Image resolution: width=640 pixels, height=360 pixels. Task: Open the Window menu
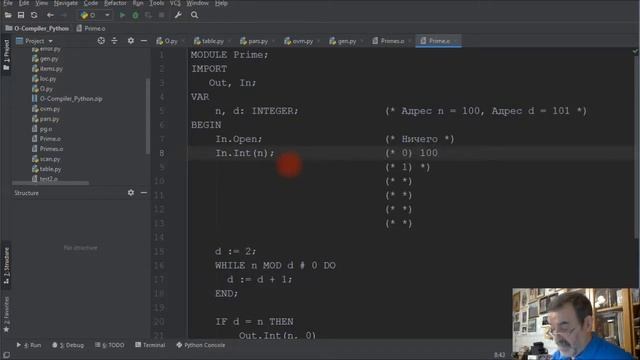pyautogui.click(x=197, y=3)
